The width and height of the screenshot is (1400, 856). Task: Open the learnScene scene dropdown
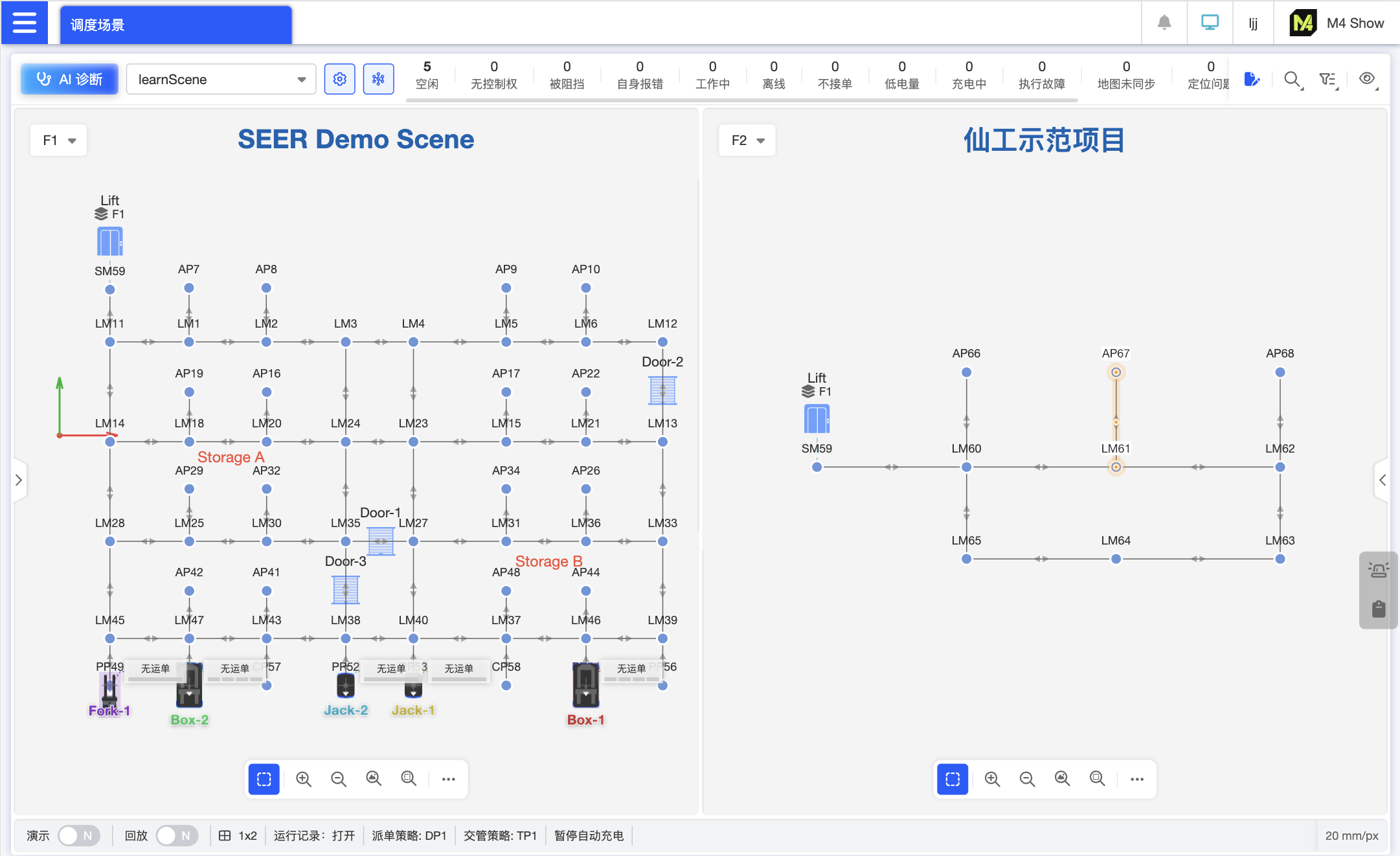tap(221, 79)
